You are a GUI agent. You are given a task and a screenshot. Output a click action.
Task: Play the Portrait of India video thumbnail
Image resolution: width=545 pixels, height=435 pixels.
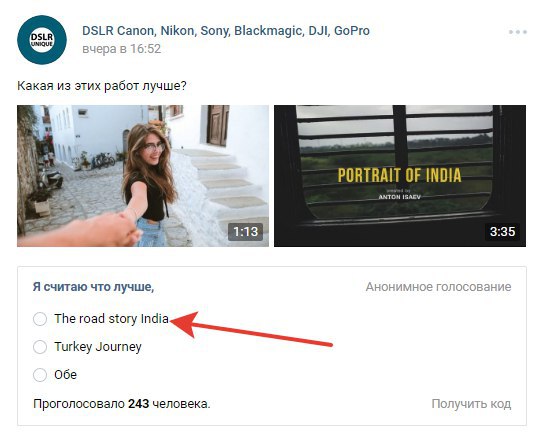[x=400, y=176]
